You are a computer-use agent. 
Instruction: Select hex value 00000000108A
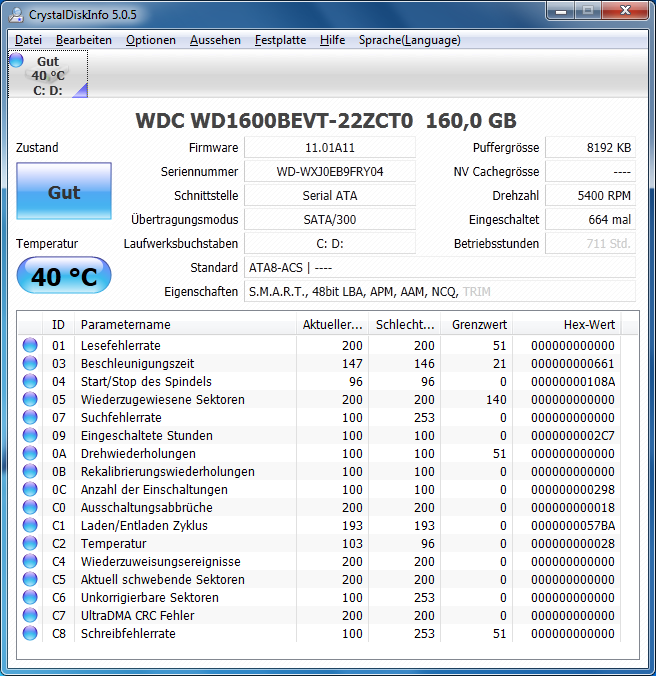[573, 382]
